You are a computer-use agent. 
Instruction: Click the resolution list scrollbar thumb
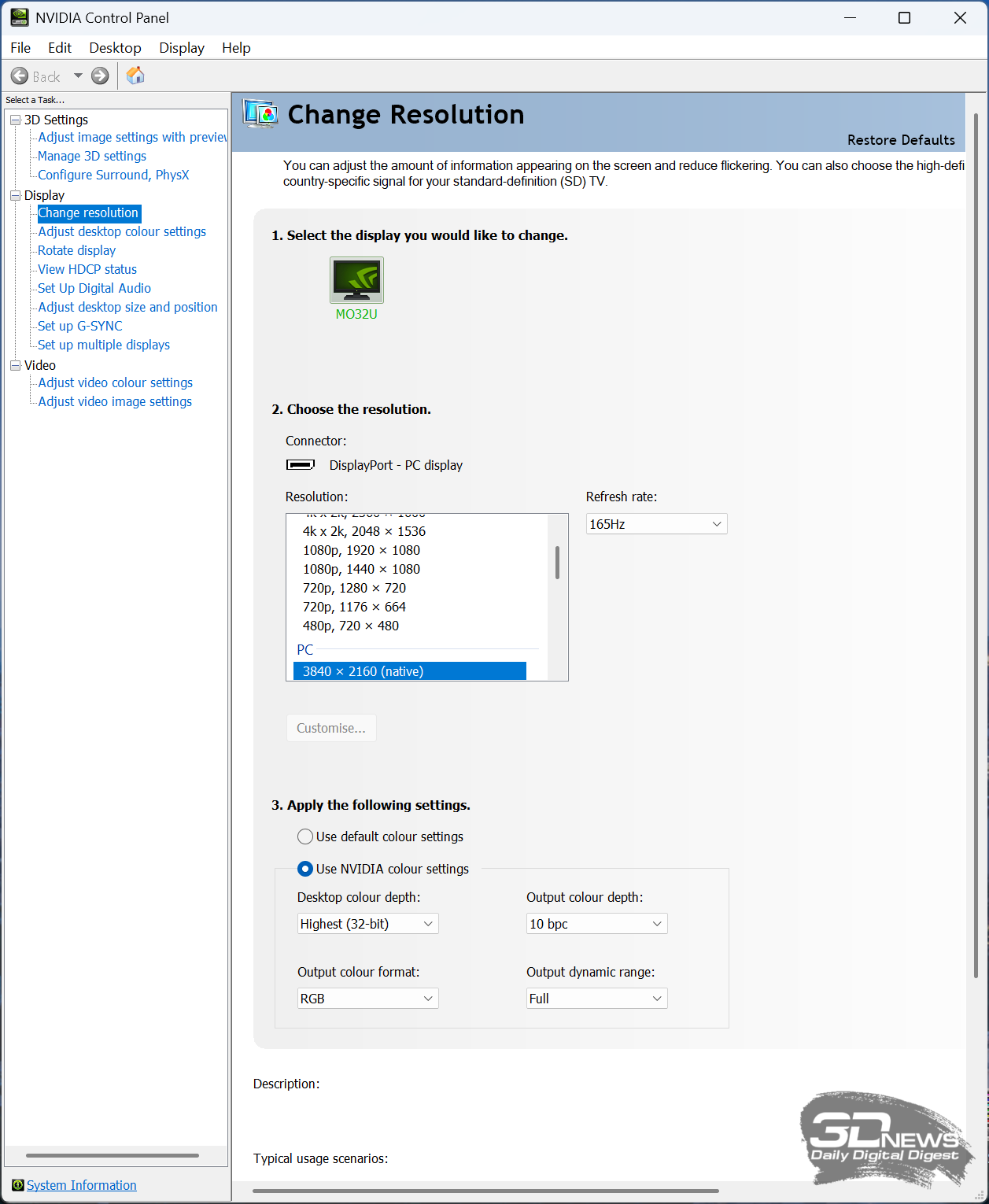click(557, 563)
